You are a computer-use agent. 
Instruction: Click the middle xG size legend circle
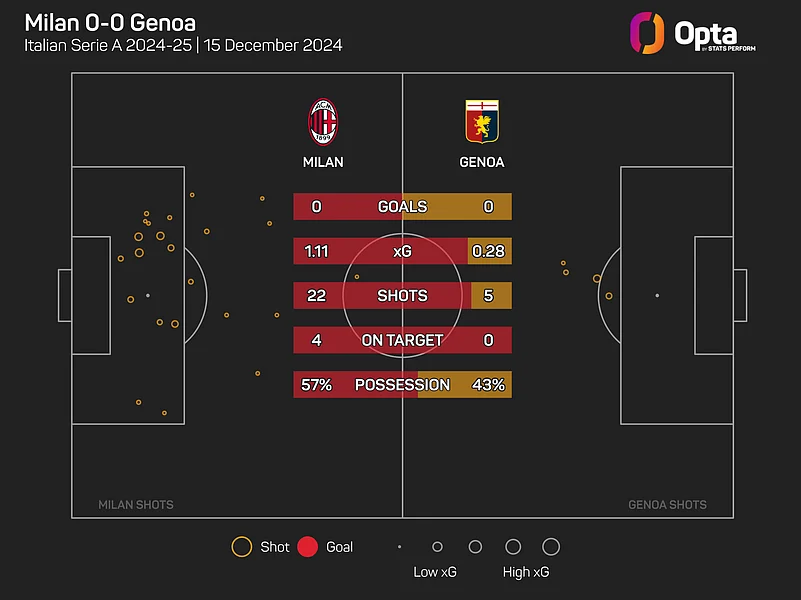475,547
